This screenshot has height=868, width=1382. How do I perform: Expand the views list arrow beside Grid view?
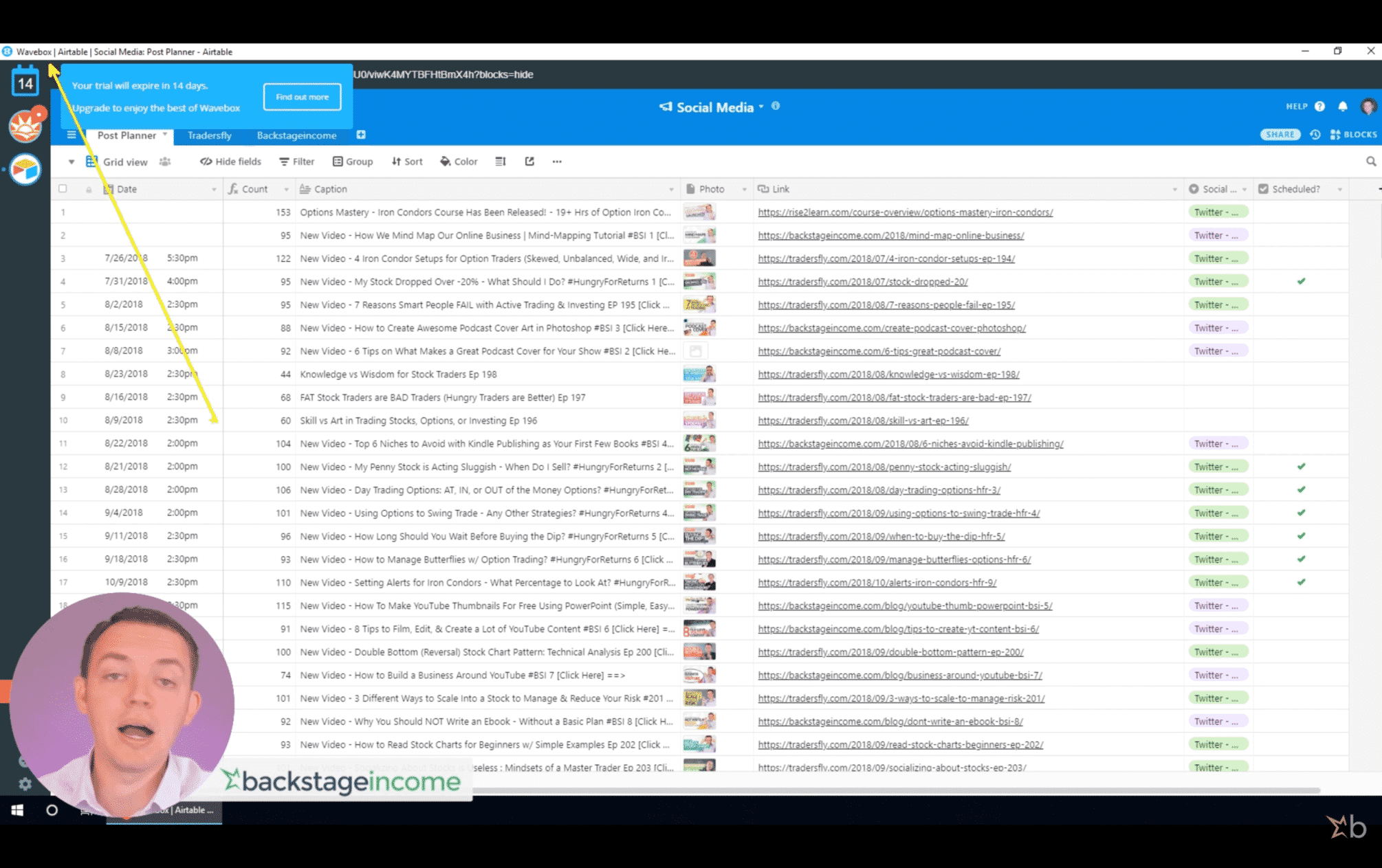pos(71,162)
